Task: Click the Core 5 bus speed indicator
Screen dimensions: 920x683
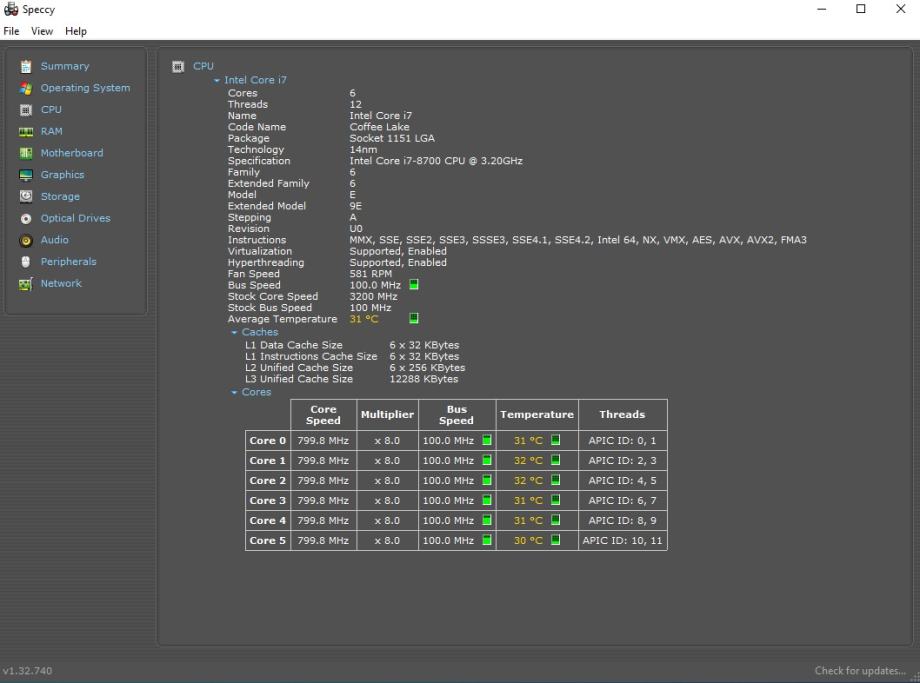Action: pyautogui.click(x=487, y=540)
